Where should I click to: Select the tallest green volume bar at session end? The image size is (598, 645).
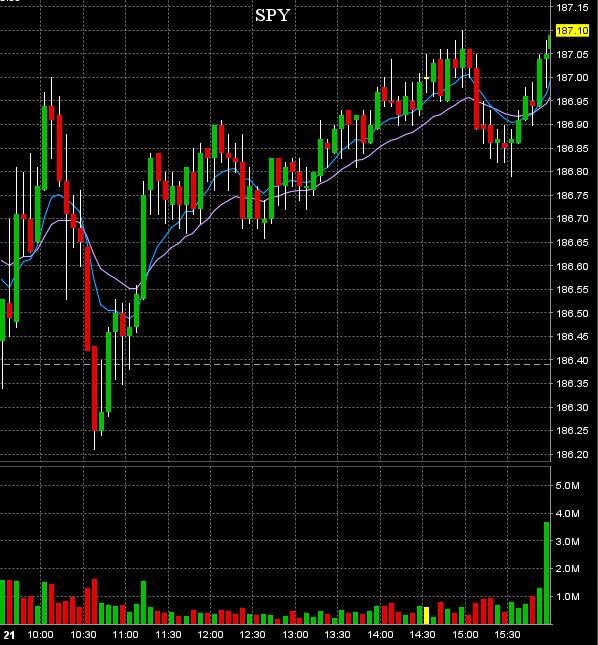[x=547, y=573]
